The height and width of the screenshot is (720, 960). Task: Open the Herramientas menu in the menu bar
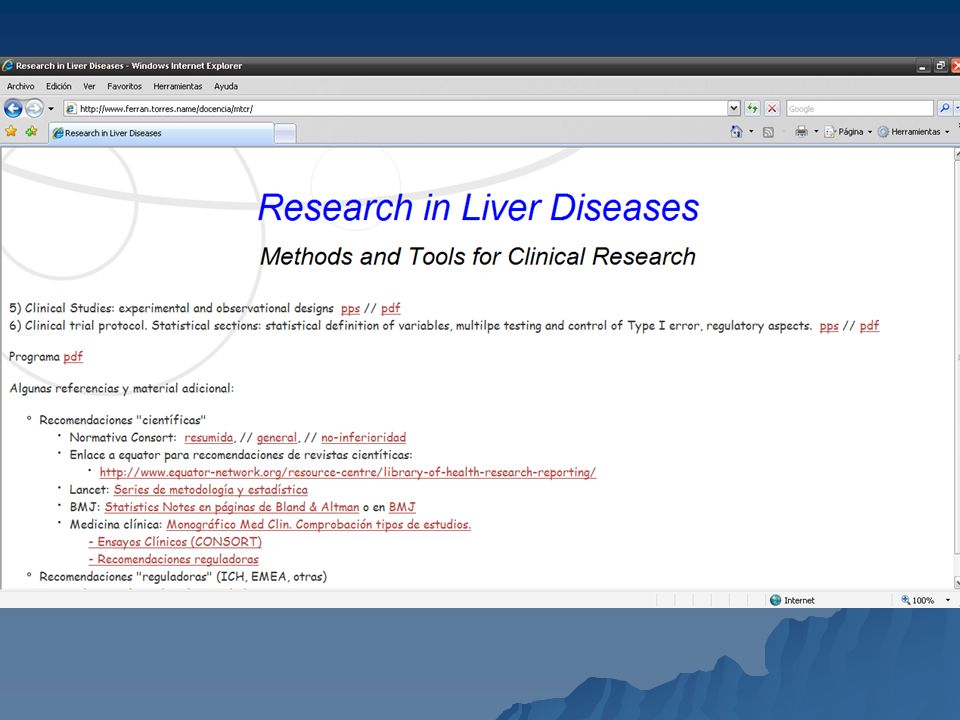tap(178, 86)
